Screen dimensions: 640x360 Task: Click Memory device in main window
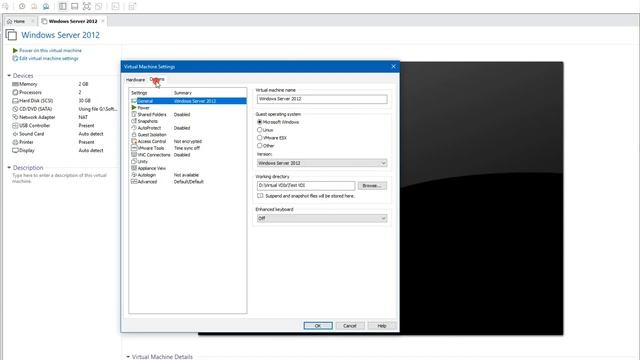(28, 84)
